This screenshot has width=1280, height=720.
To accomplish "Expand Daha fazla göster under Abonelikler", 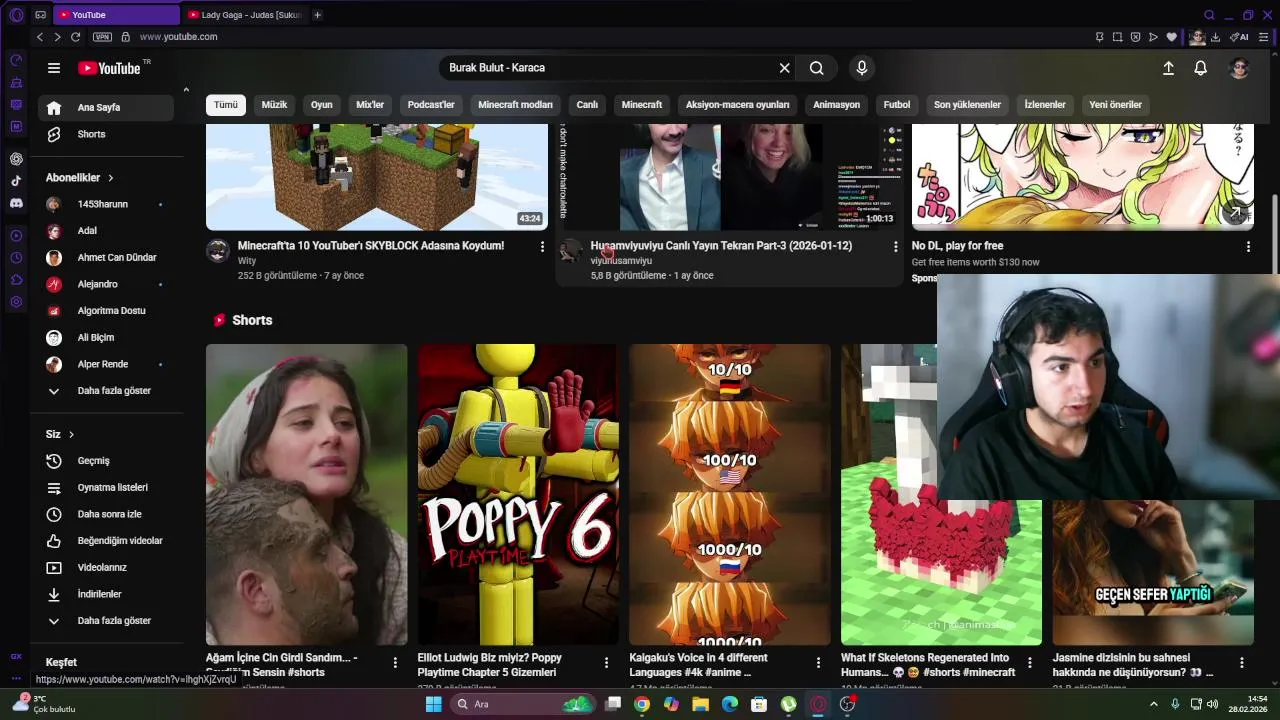I will (x=106, y=391).
